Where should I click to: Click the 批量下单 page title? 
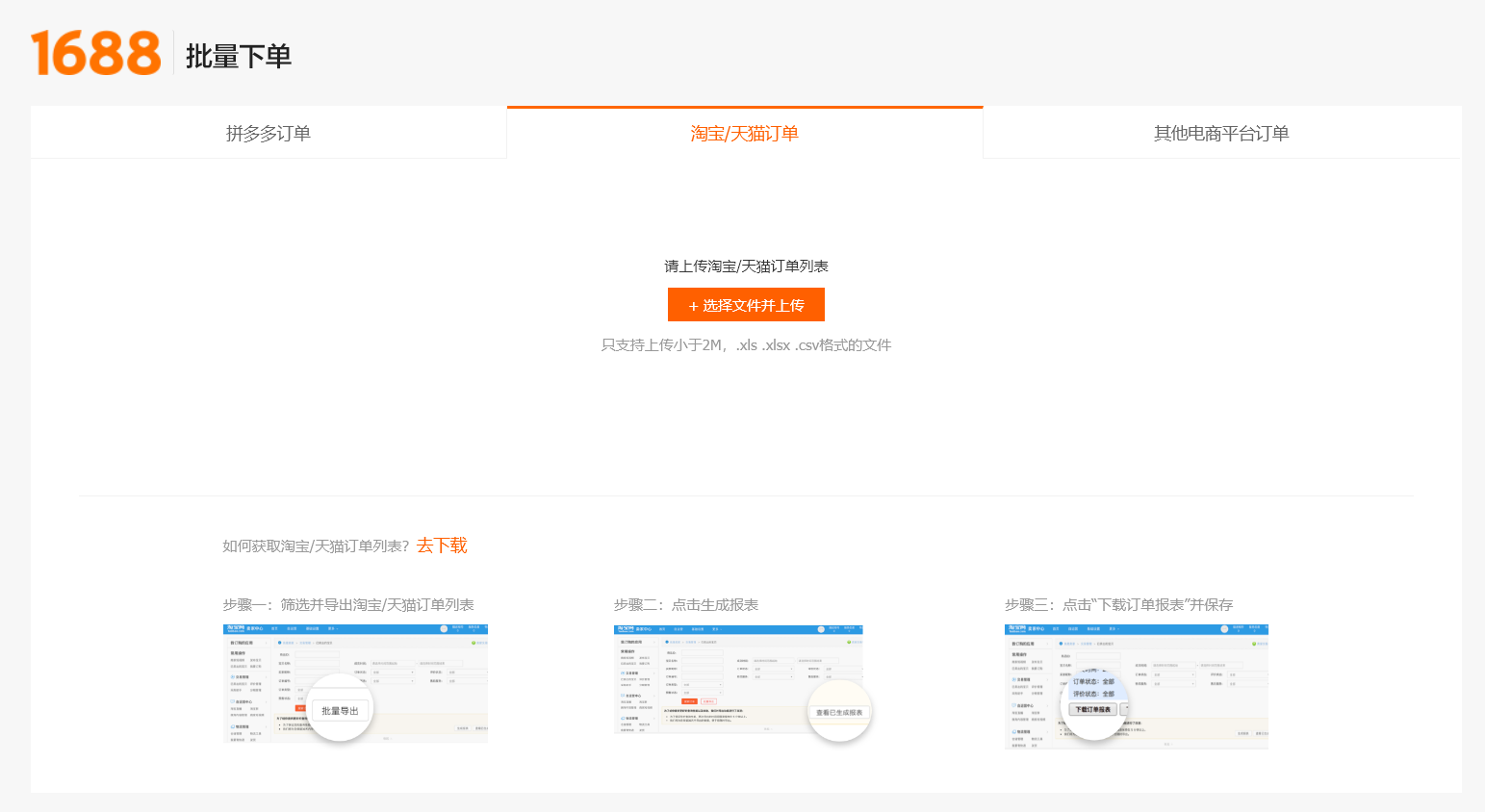[239, 56]
